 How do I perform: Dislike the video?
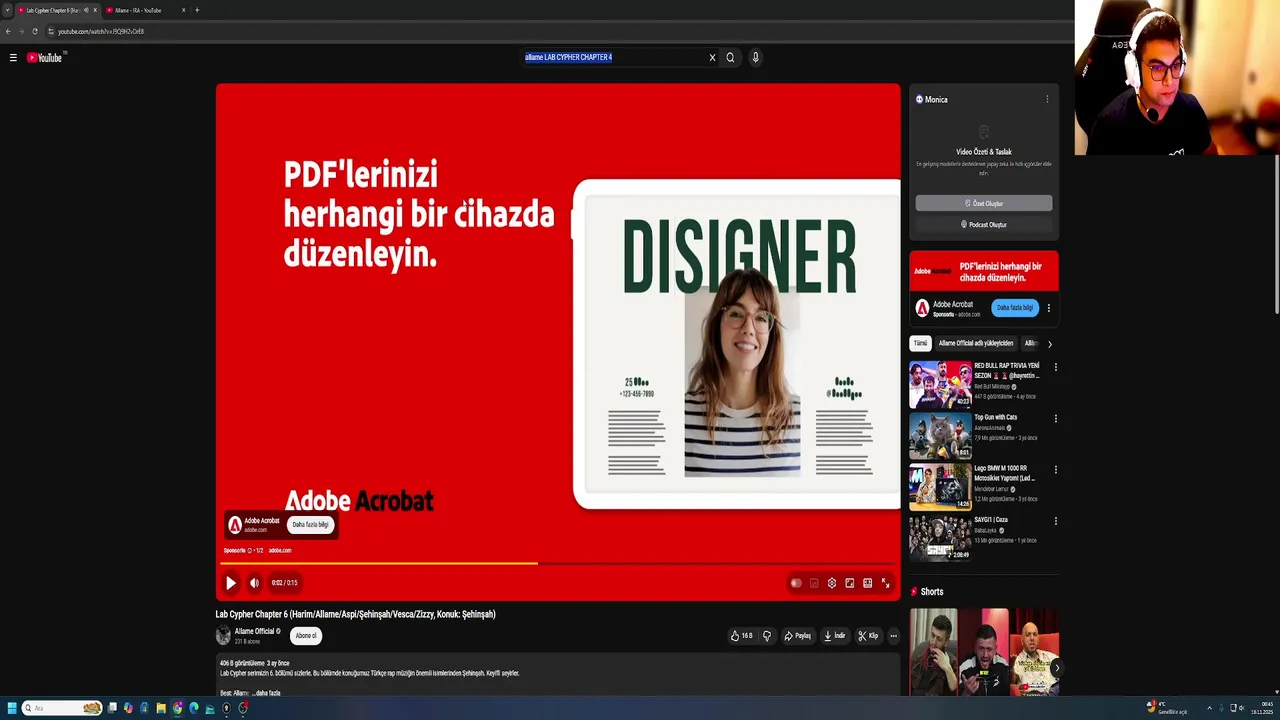tap(767, 636)
